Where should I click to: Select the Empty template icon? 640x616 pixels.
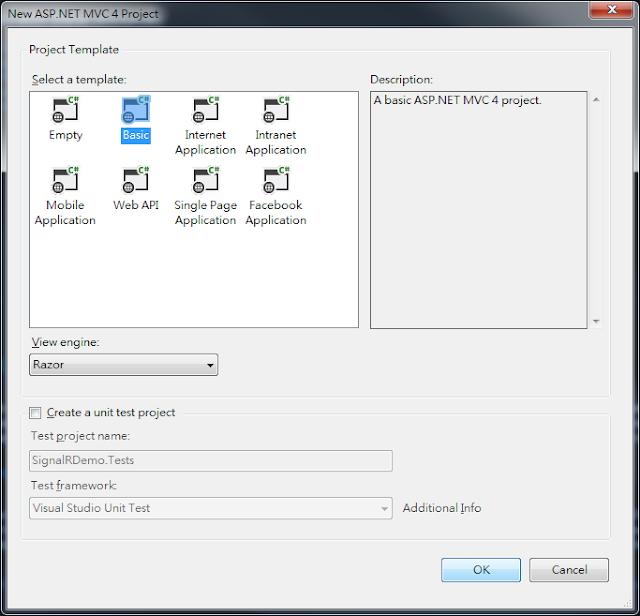point(65,110)
